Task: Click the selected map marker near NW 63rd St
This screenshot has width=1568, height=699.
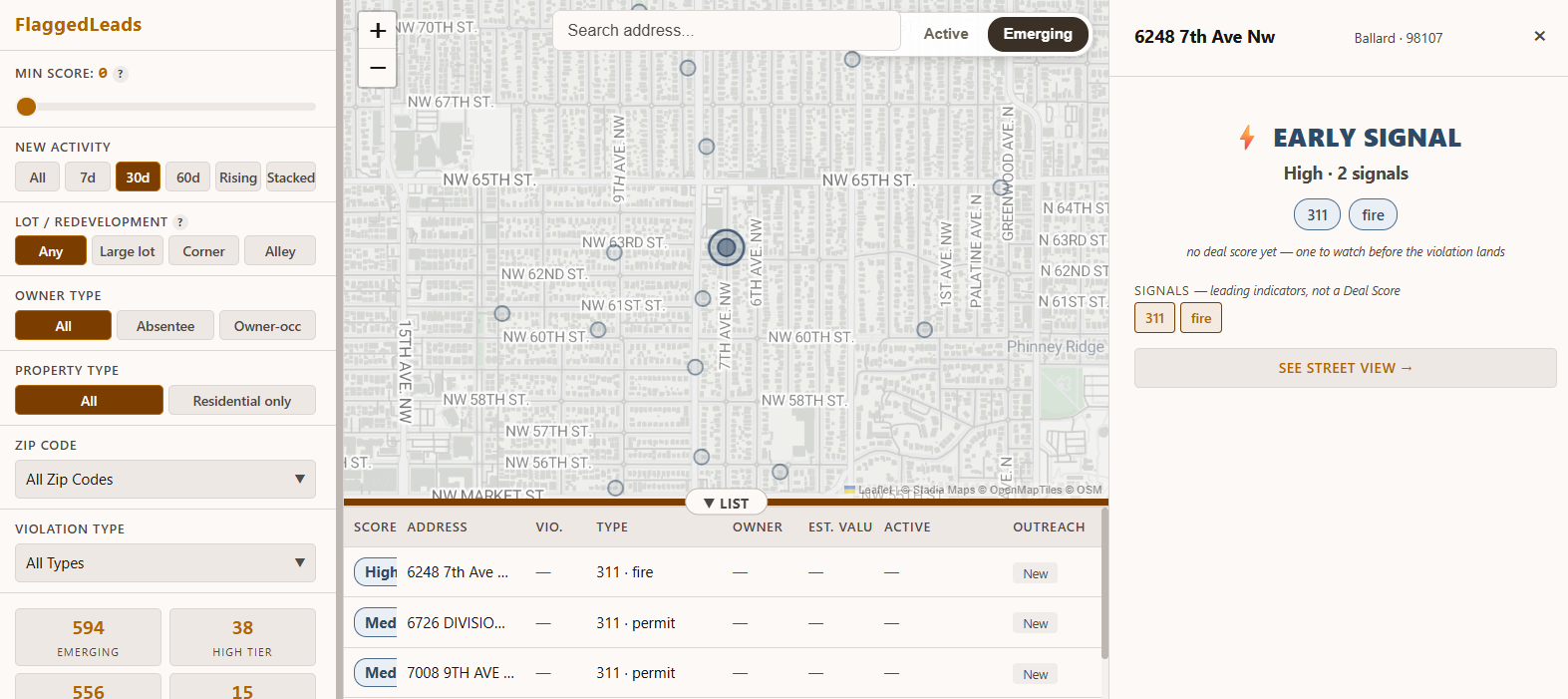Action: pyautogui.click(x=727, y=247)
